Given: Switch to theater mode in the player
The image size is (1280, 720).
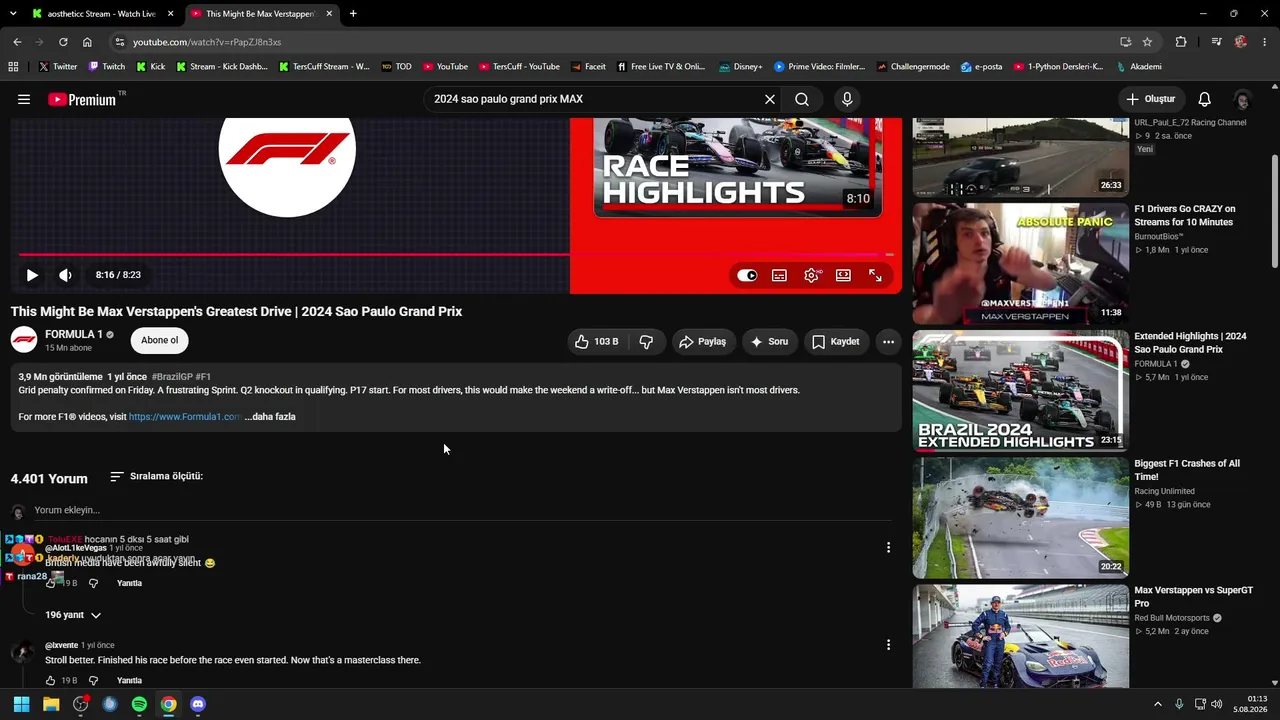Looking at the screenshot, I should pyautogui.click(x=843, y=275).
